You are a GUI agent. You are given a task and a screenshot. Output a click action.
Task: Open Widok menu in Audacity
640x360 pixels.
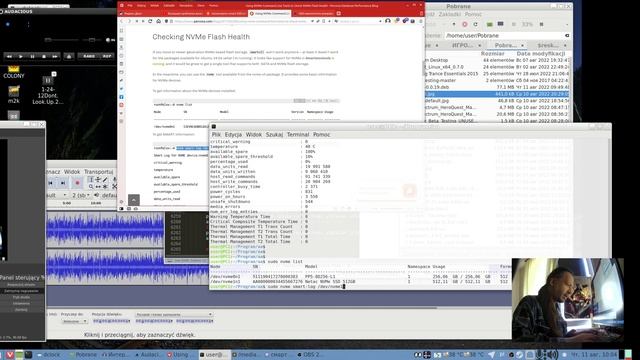(72, 172)
